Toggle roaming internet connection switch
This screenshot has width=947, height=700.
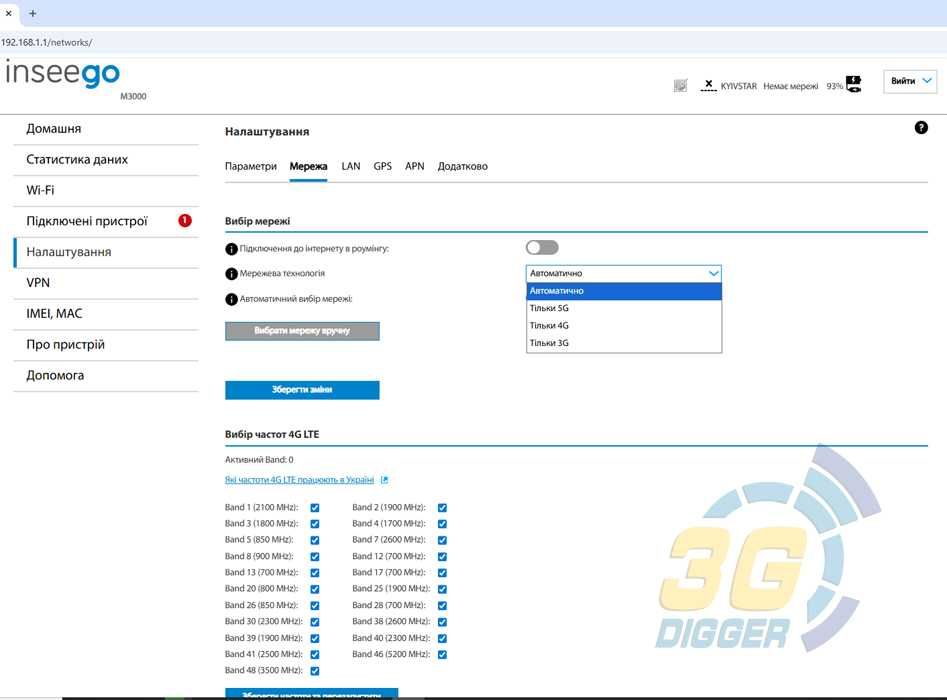click(542, 248)
